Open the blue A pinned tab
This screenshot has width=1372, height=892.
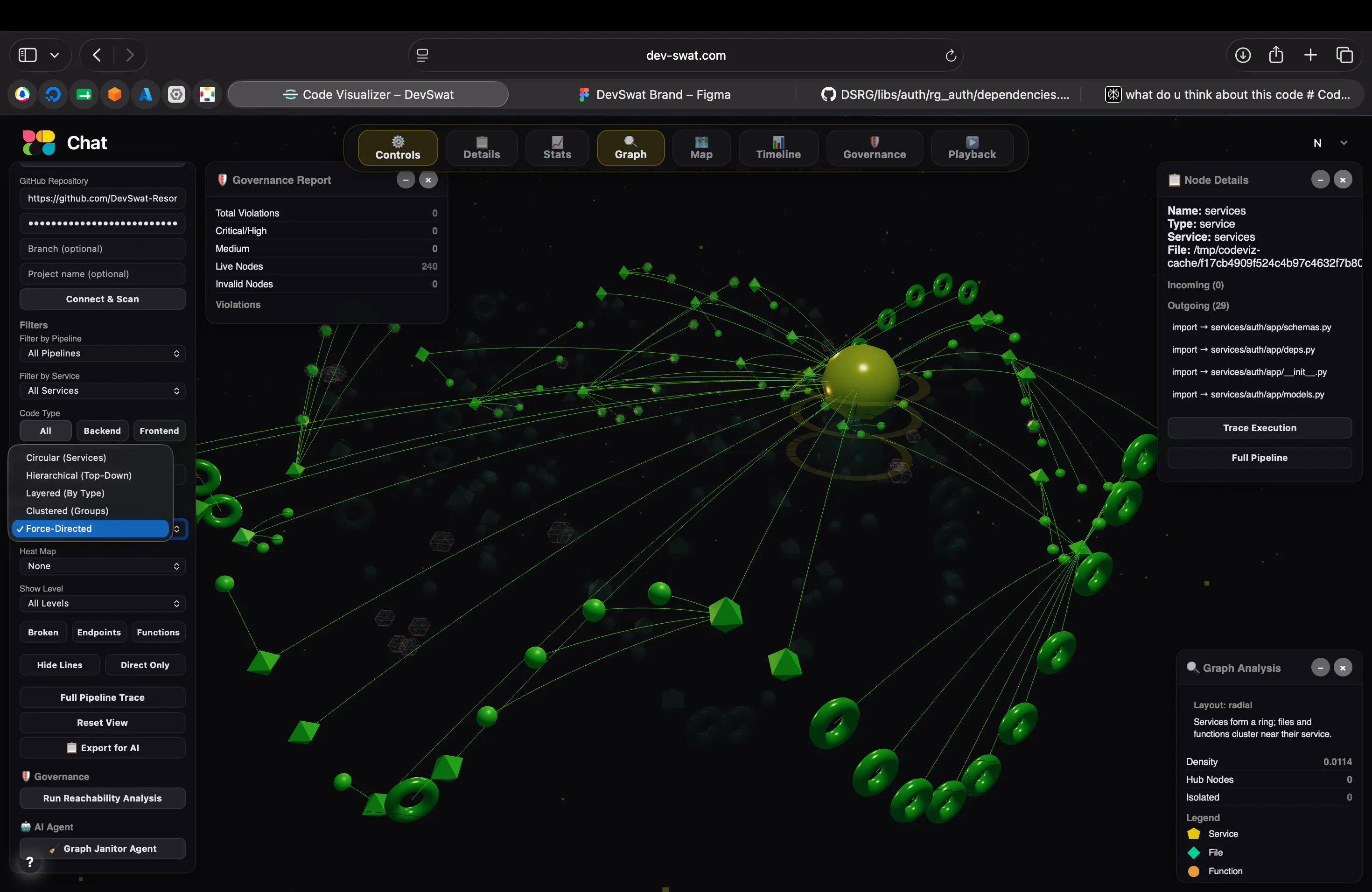click(145, 94)
